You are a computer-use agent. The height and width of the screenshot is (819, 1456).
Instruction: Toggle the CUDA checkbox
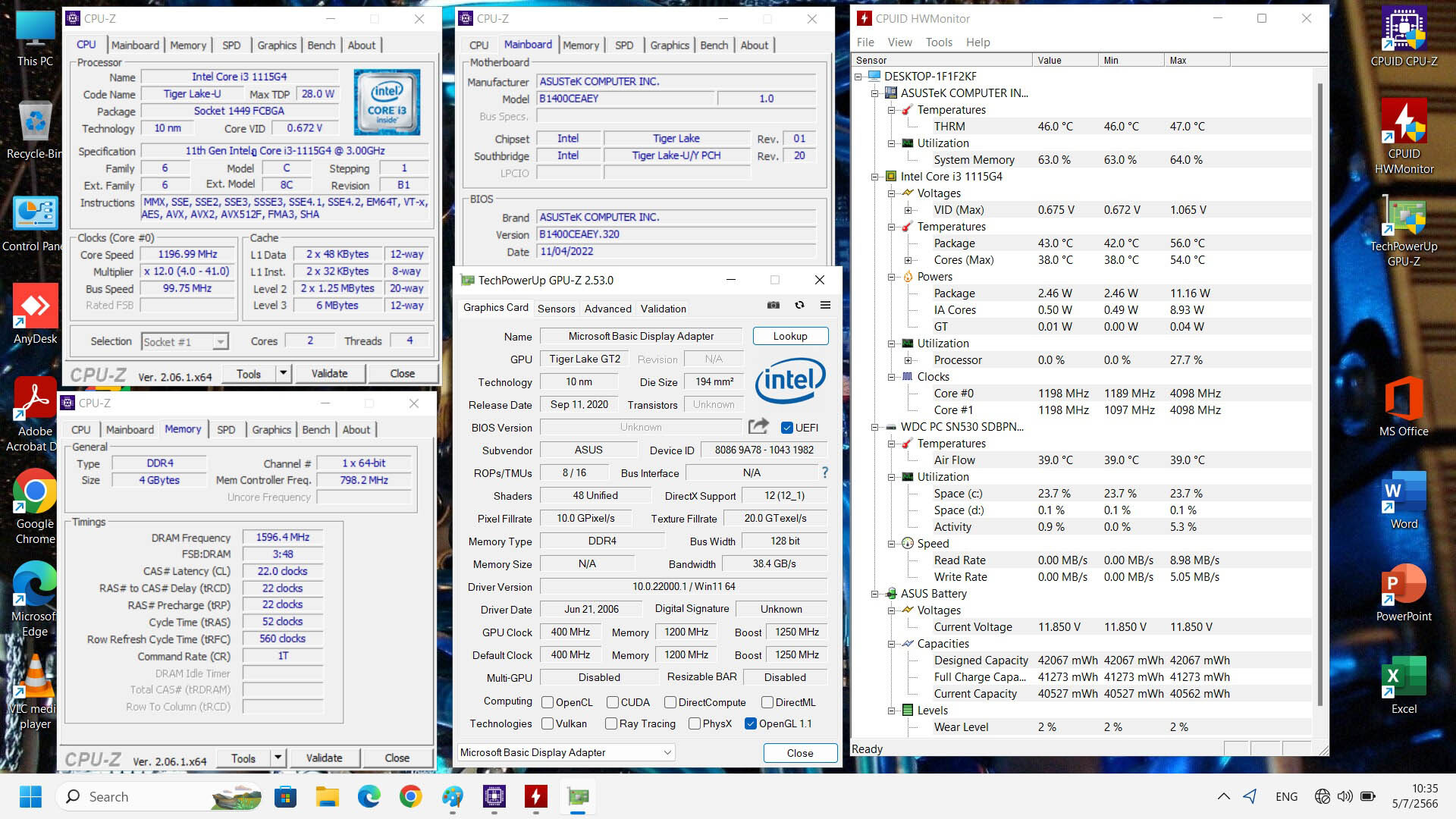[613, 702]
